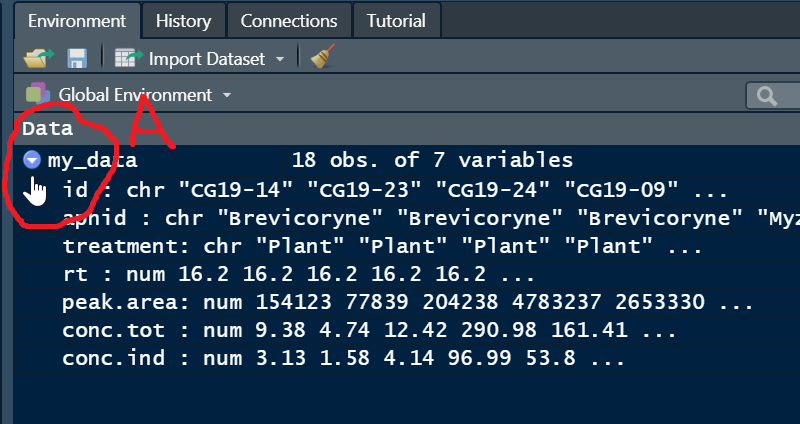
Task: Click the Import Dataset table icon
Action: 129,58
